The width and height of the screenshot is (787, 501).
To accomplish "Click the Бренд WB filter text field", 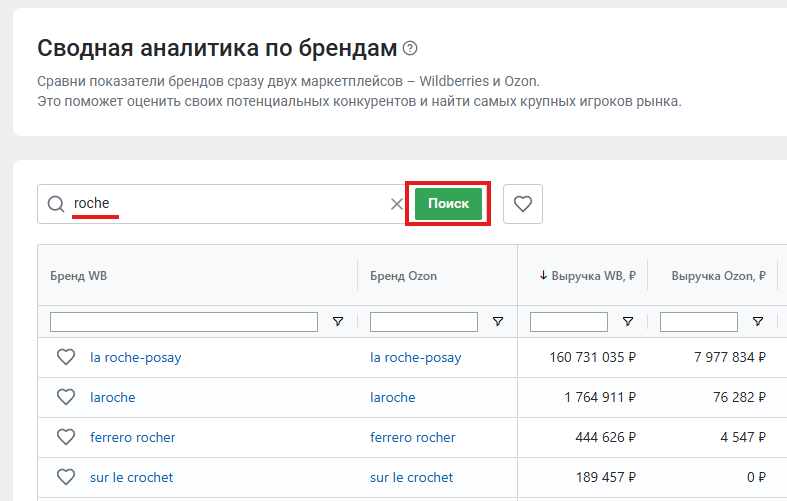I will coord(184,322).
